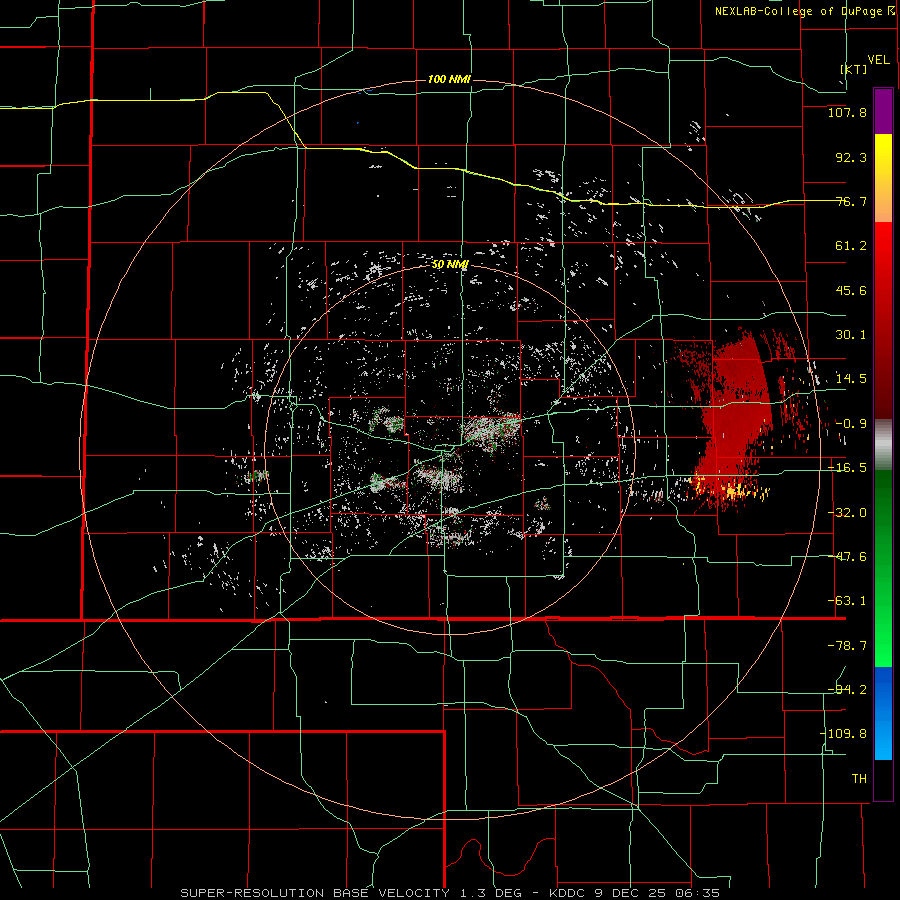Click the -16.5 velocity scale value
The width and height of the screenshot is (900, 900).
847,468
